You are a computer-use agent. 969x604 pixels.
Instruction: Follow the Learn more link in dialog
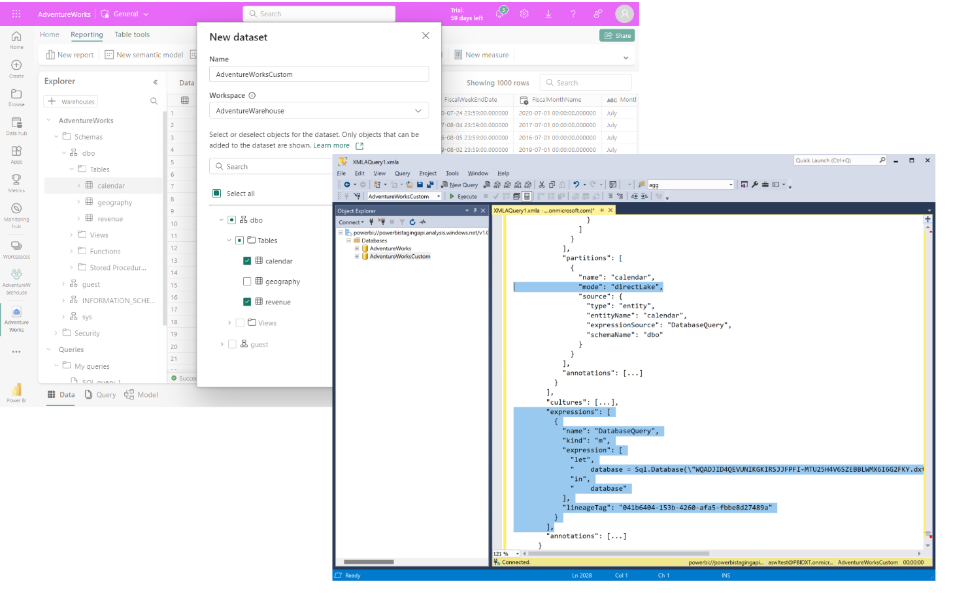coord(331,145)
